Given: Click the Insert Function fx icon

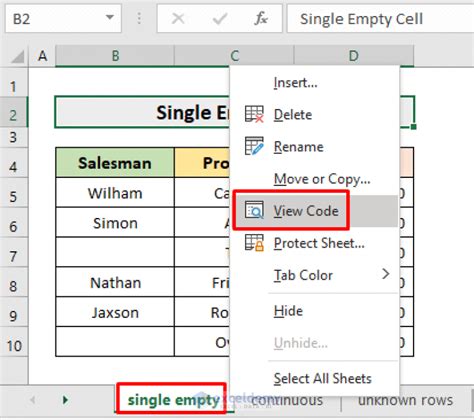Looking at the screenshot, I should (x=261, y=19).
